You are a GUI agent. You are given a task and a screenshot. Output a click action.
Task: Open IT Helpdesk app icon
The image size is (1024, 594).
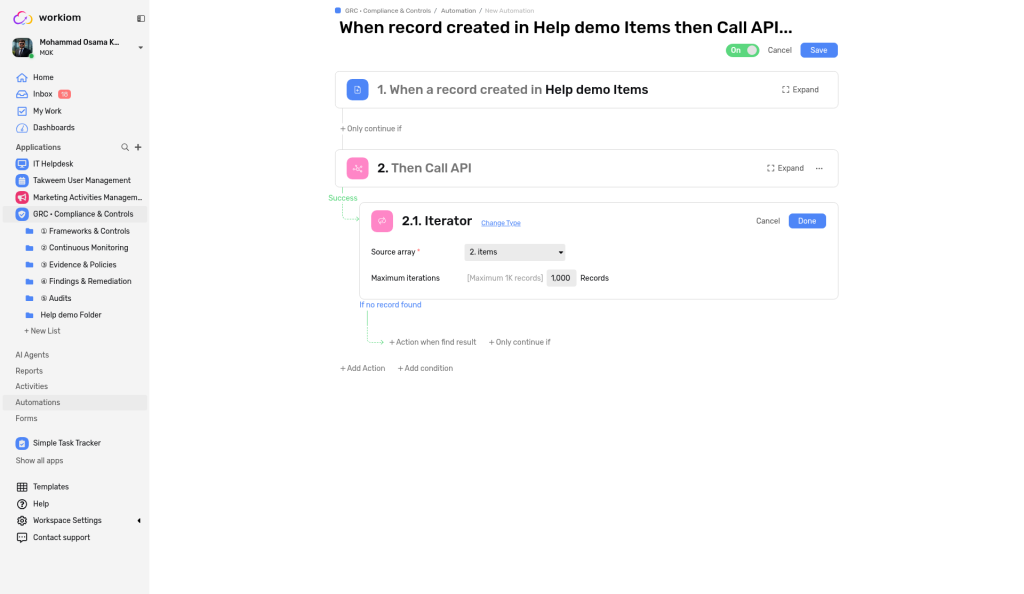22,164
